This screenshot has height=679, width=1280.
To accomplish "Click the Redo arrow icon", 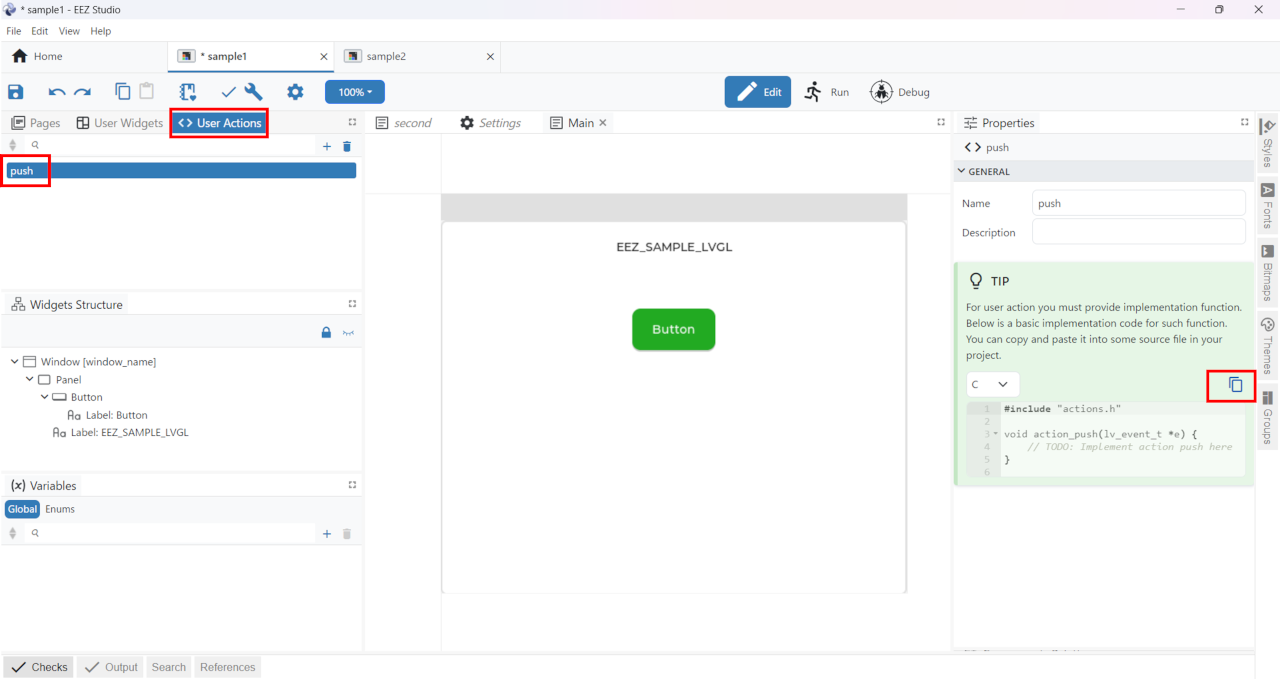I will [x=83, y=92].
